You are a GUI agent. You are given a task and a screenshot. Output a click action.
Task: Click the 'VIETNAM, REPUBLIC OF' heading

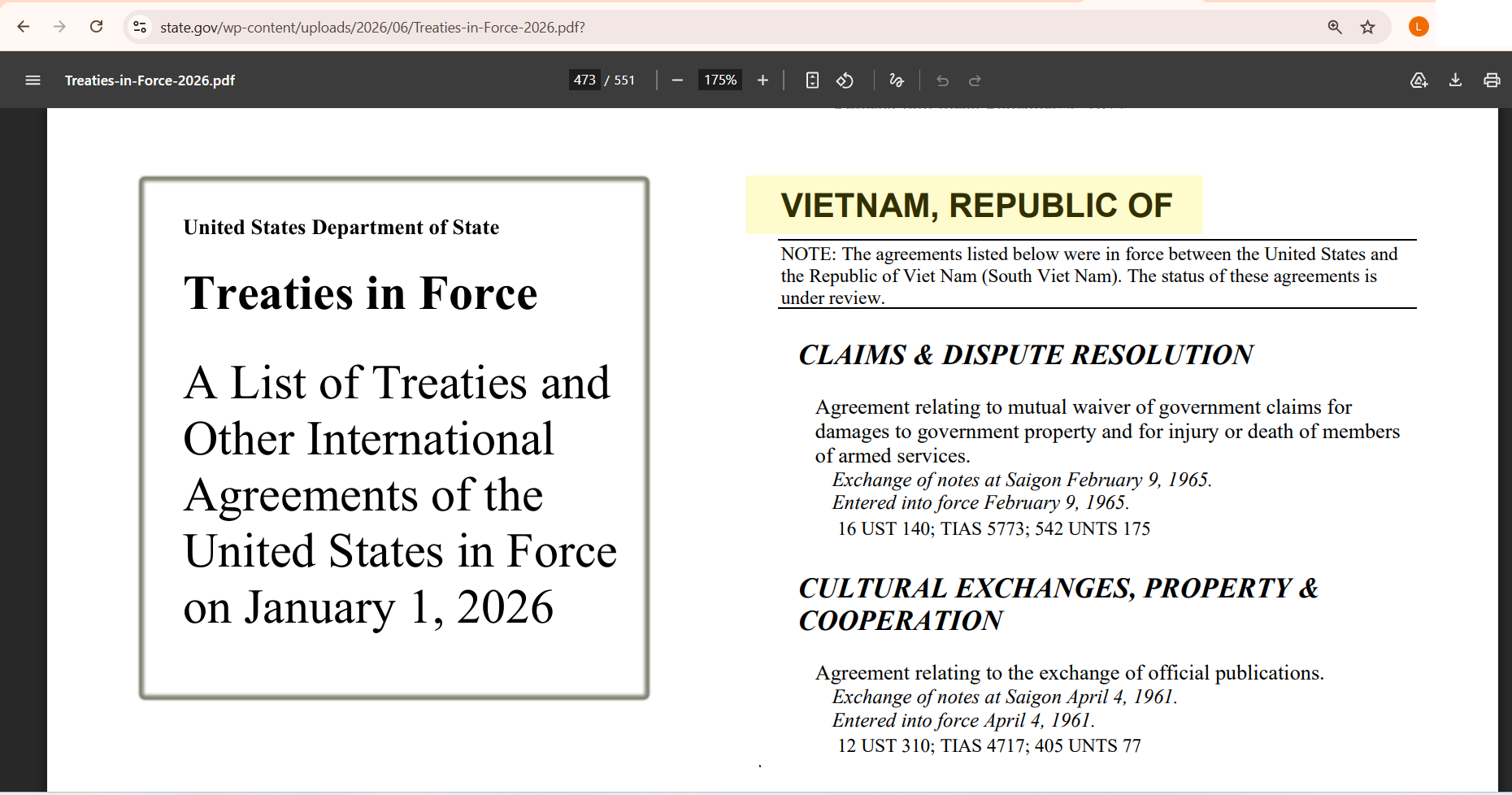pyautogui.click(x=976, y=206)
